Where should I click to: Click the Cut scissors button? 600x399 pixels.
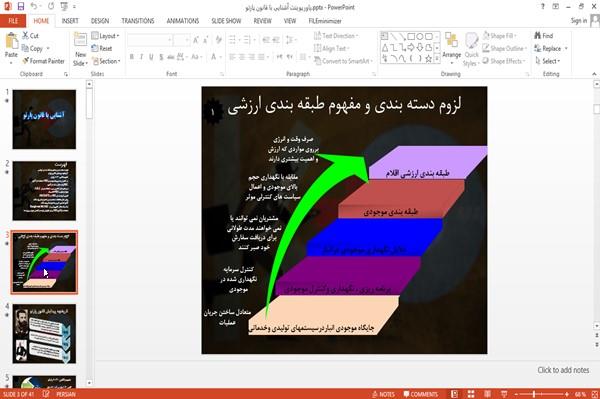31,36
